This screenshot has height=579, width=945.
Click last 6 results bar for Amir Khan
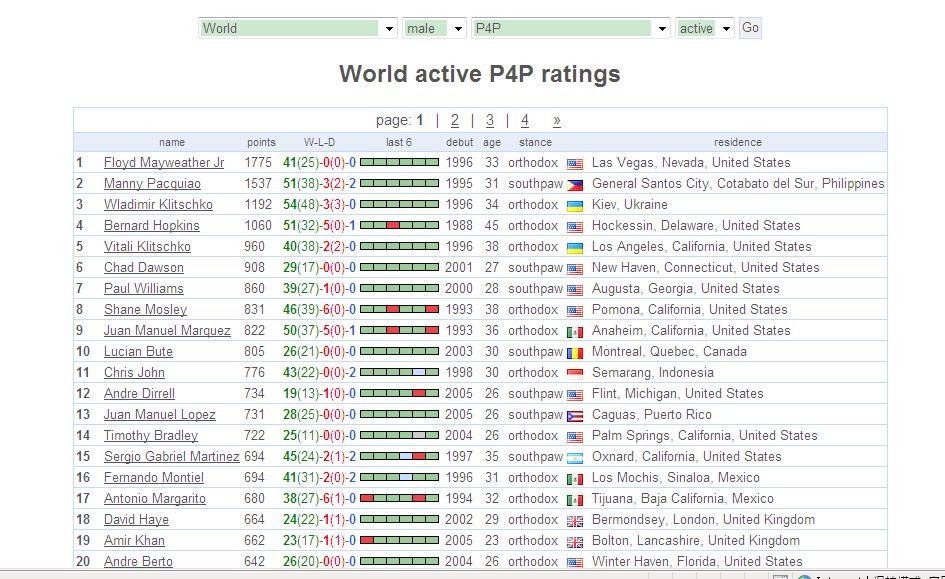(x=399, y=540)
